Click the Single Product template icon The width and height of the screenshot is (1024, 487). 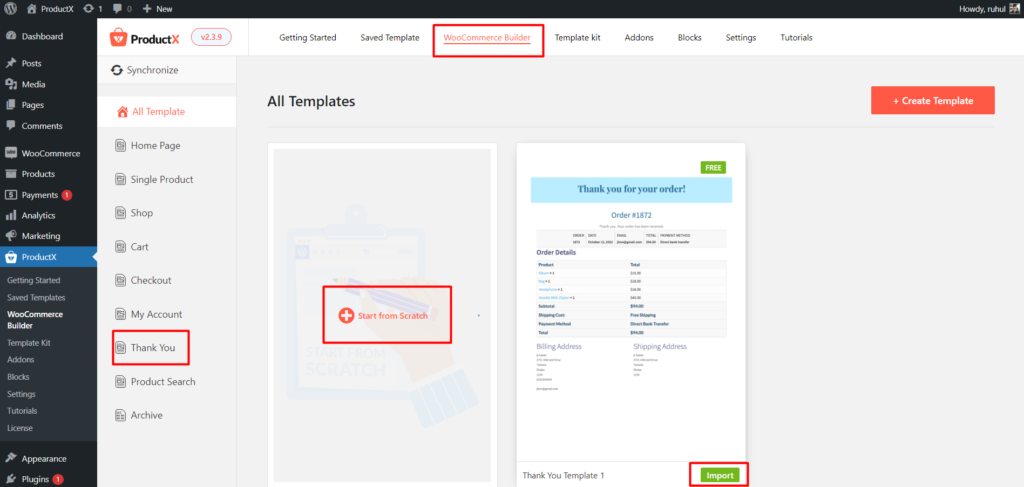[x=120, y=180]
